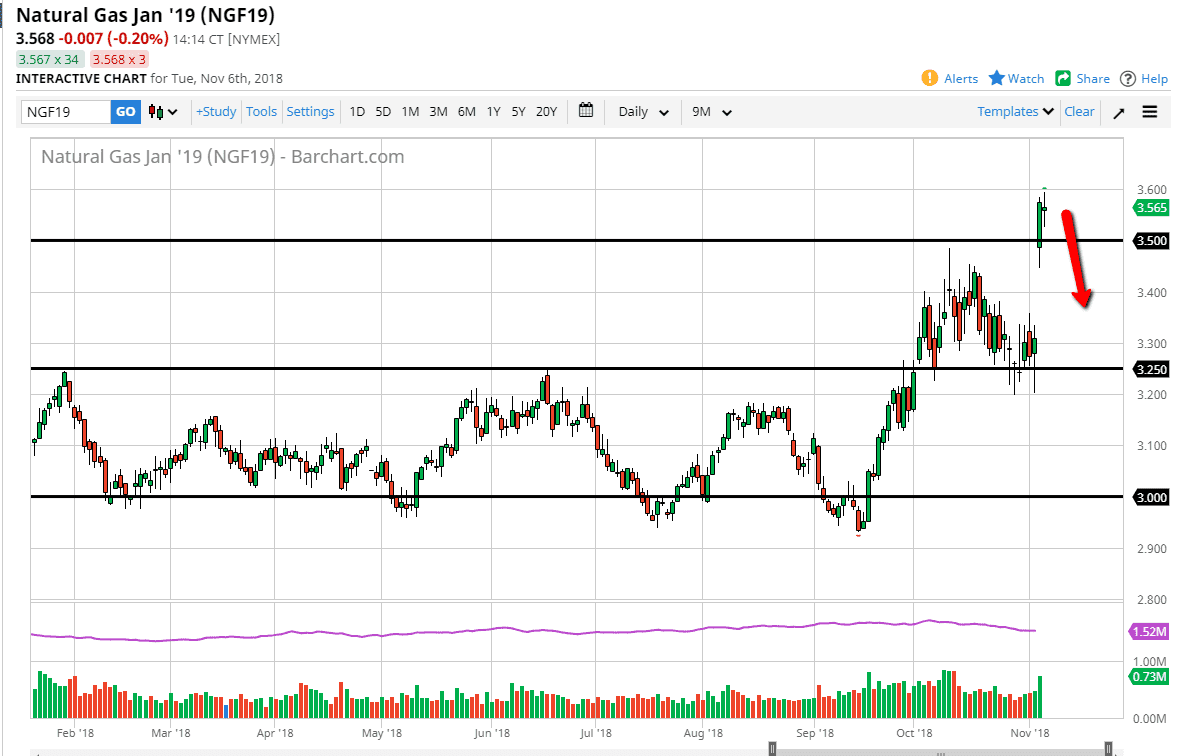Click the NGF19 symbol input field
The width and height of the screenshot is (1177, 756).
coord(66,112)
